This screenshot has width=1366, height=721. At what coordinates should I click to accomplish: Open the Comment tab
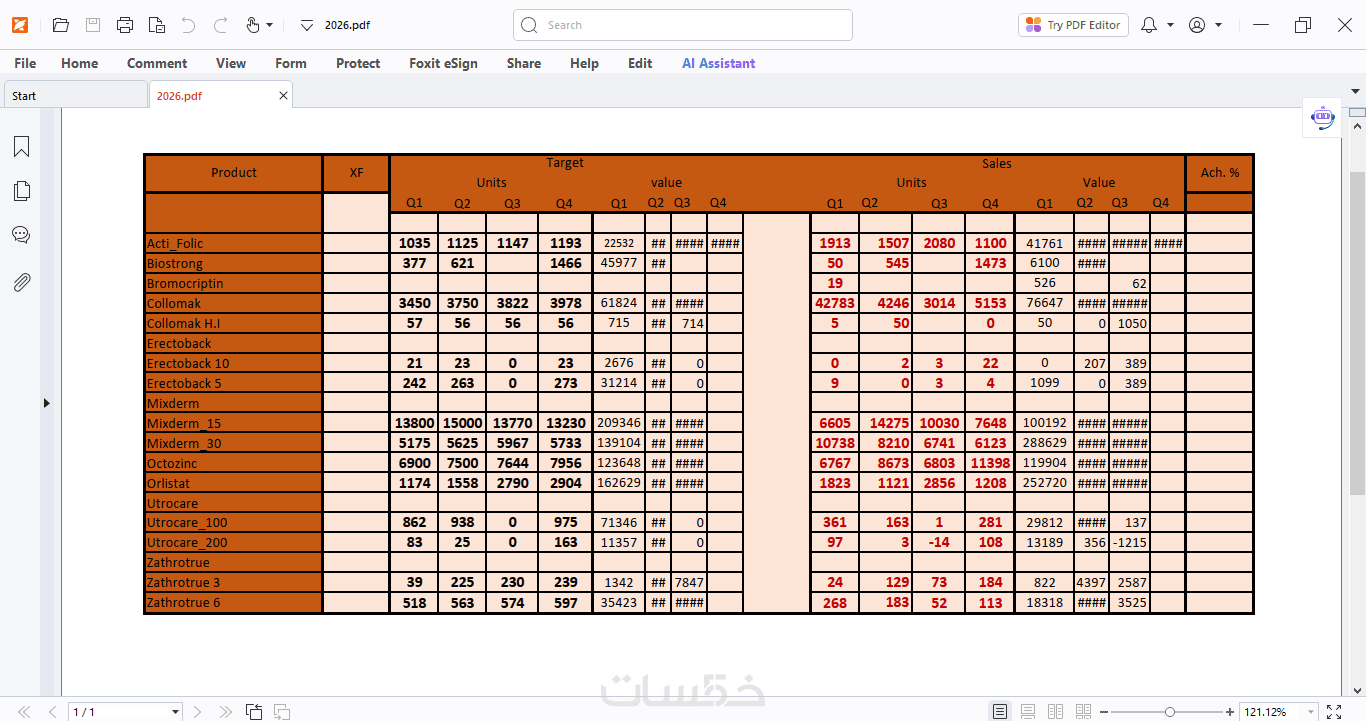(x=157, y=63)
